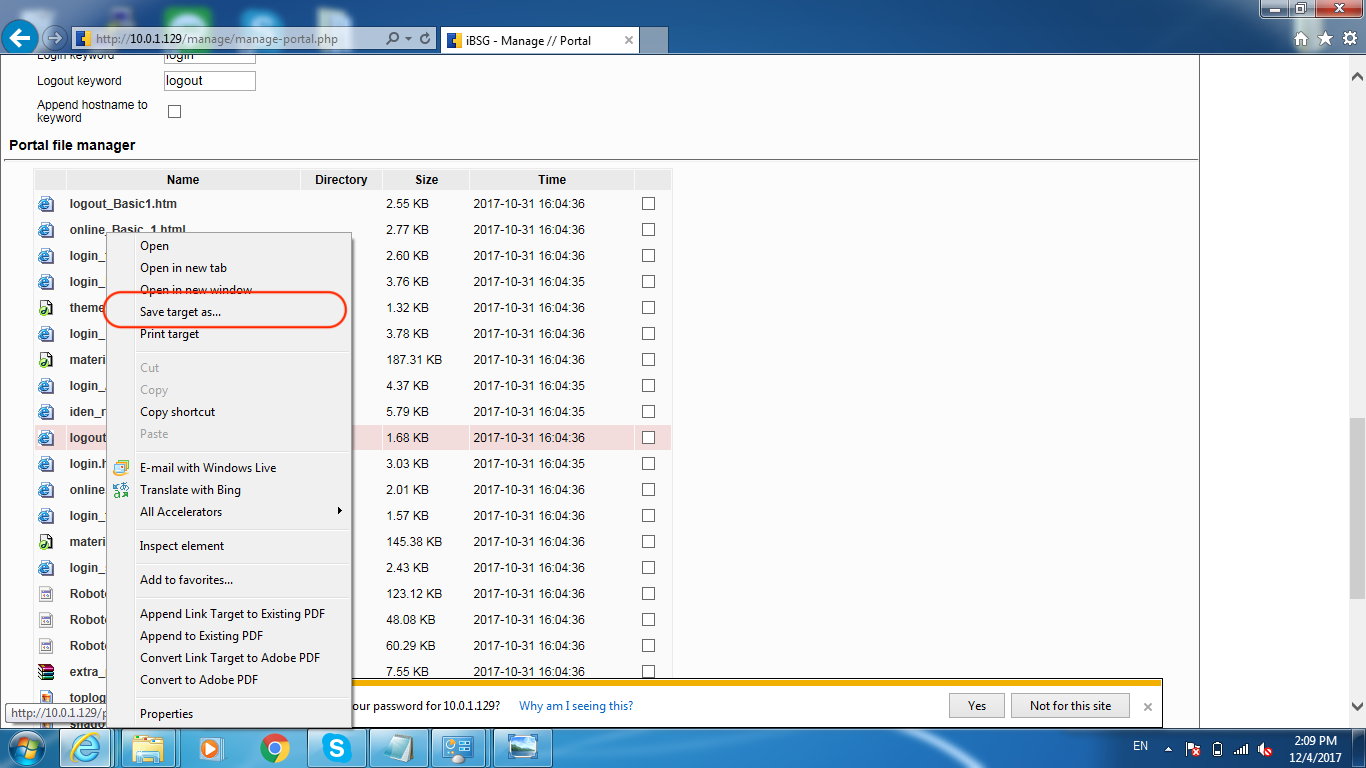Toggle Append hostname to keyword checkbox
This screenshot has width=1366, height=768.
pyautogui.click(x=175, y=111)
